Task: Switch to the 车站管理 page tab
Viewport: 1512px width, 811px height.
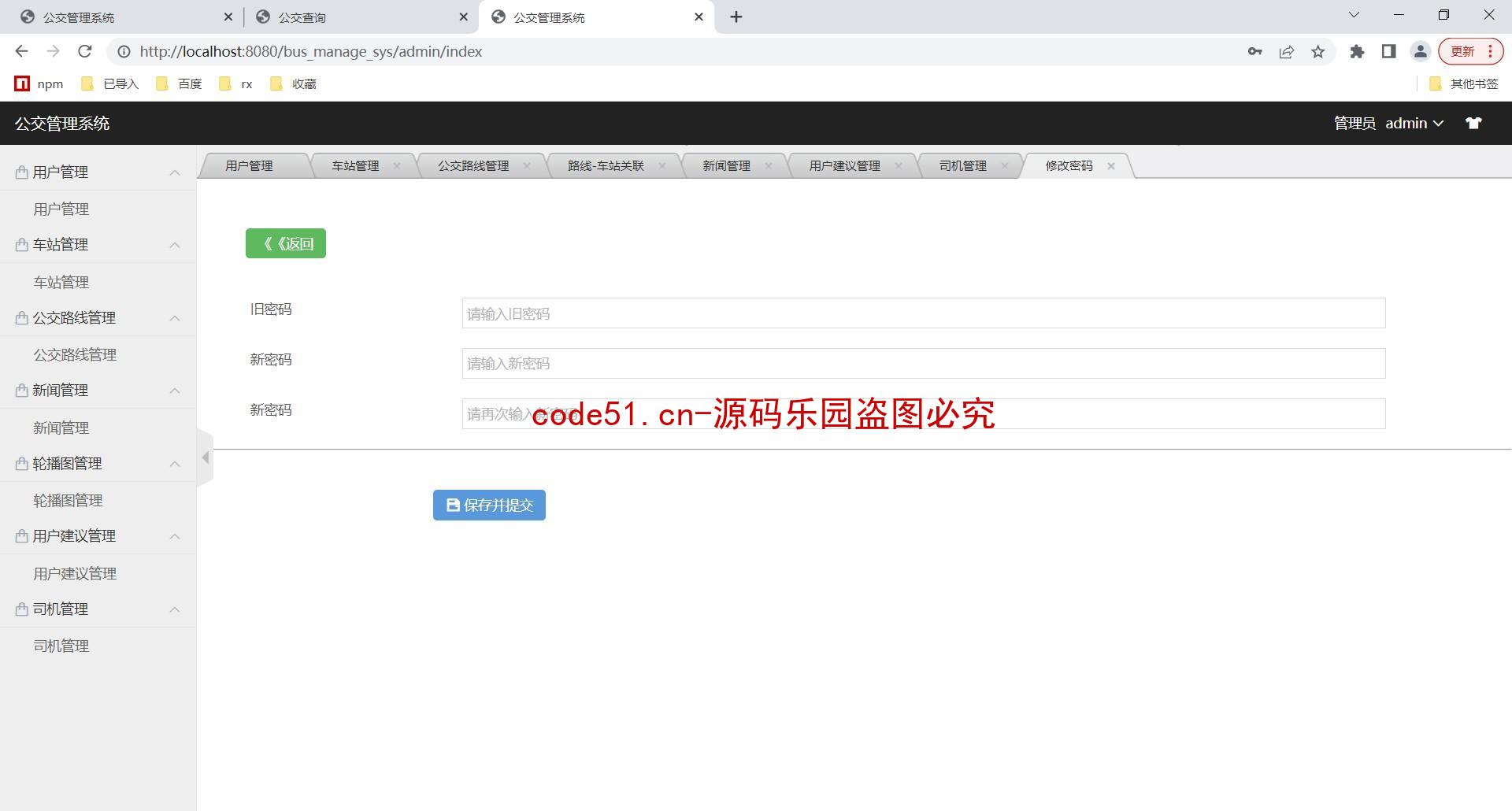Action: point(355,166)
